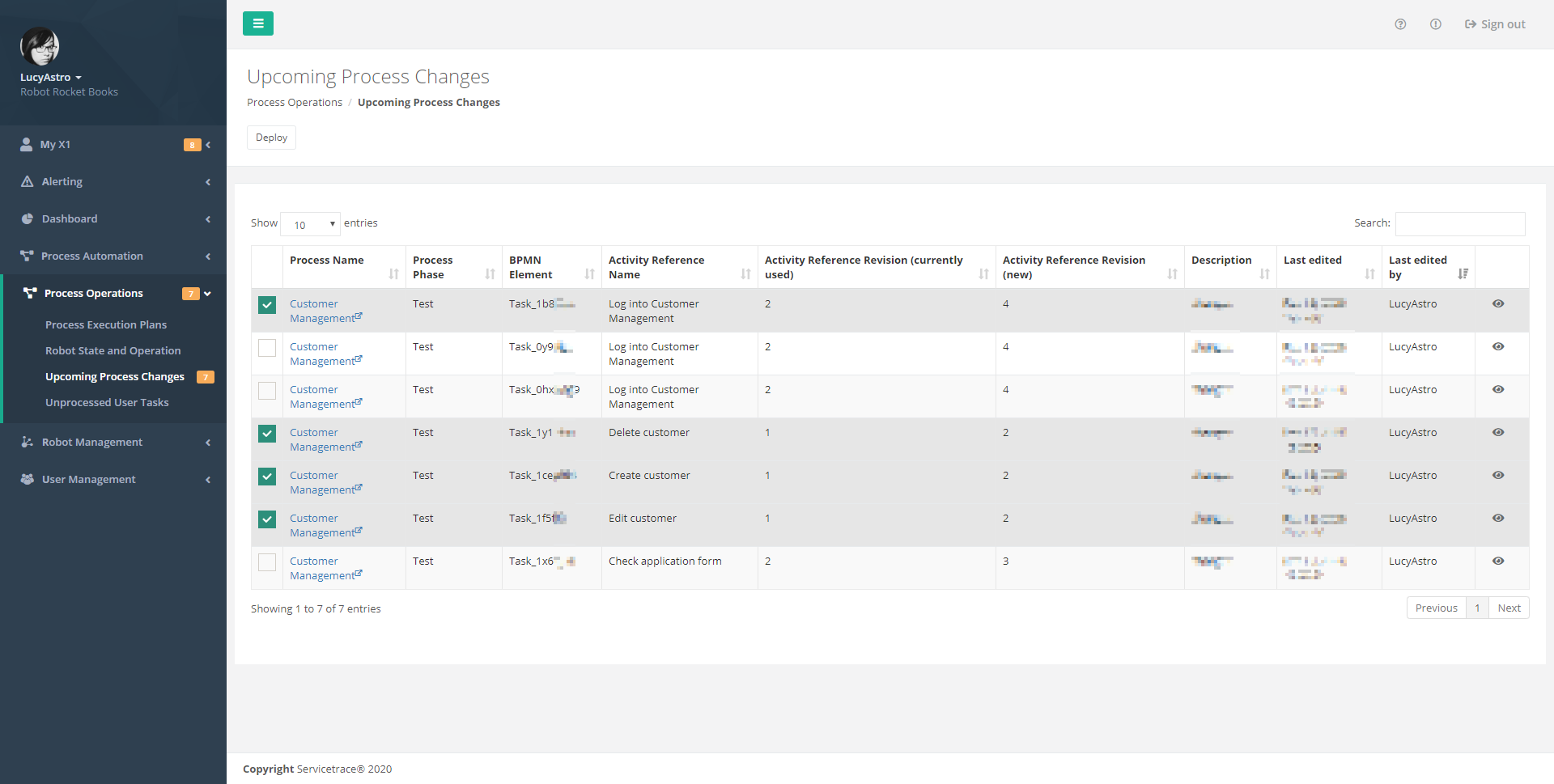The image size is (1554, 784).
Task: Open the User Management icon in sidebar
Action: coord(27,479)
